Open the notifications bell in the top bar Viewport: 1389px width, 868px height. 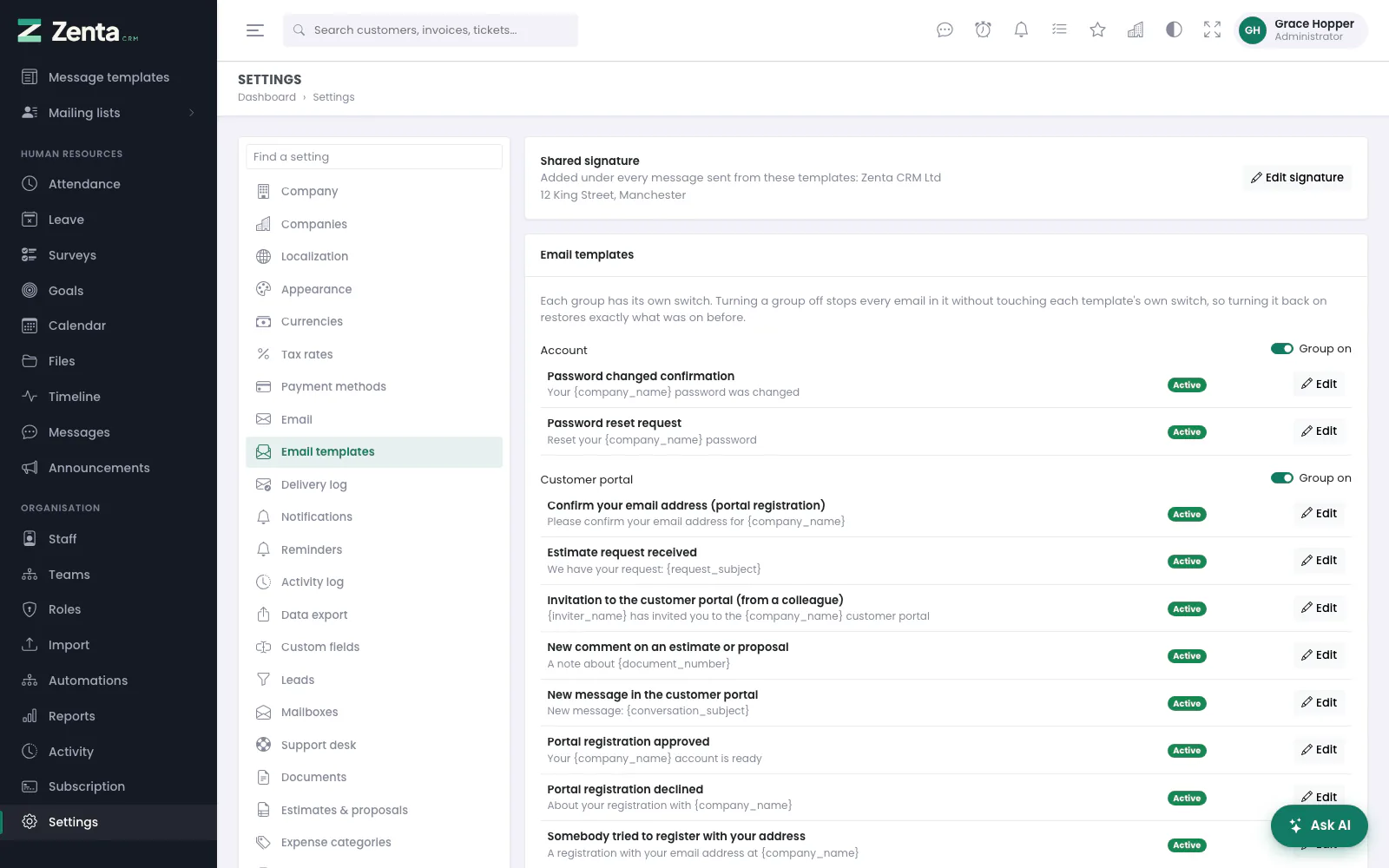pyautogui.click(x=1021, y=30)
